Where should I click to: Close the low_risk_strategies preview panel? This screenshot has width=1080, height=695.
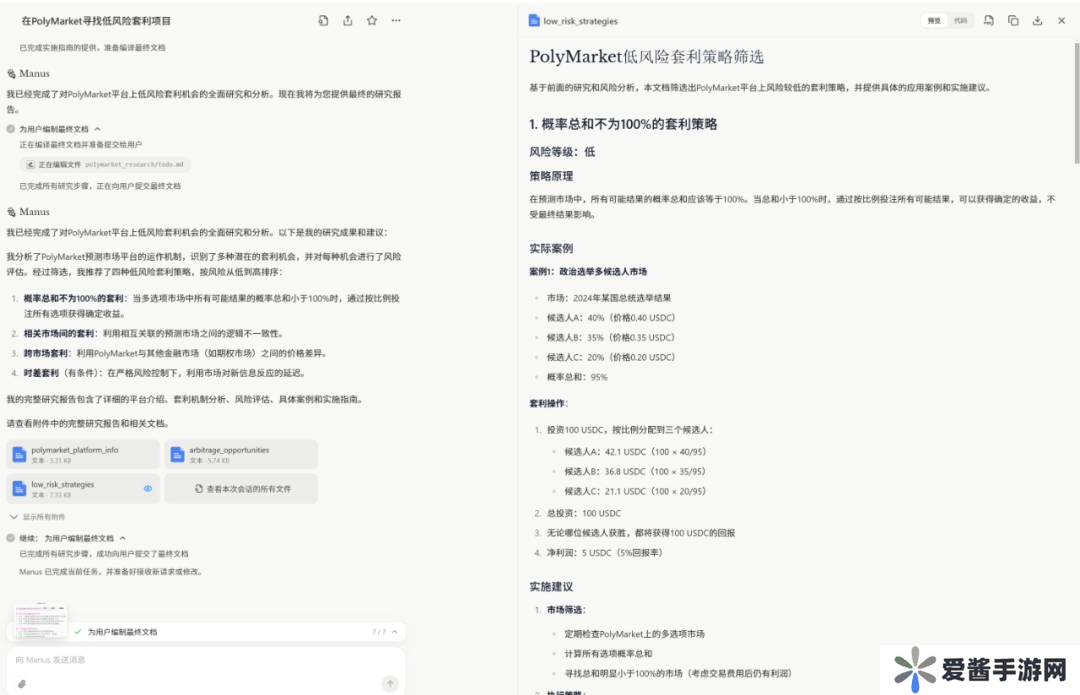[x=1062, y=20]
